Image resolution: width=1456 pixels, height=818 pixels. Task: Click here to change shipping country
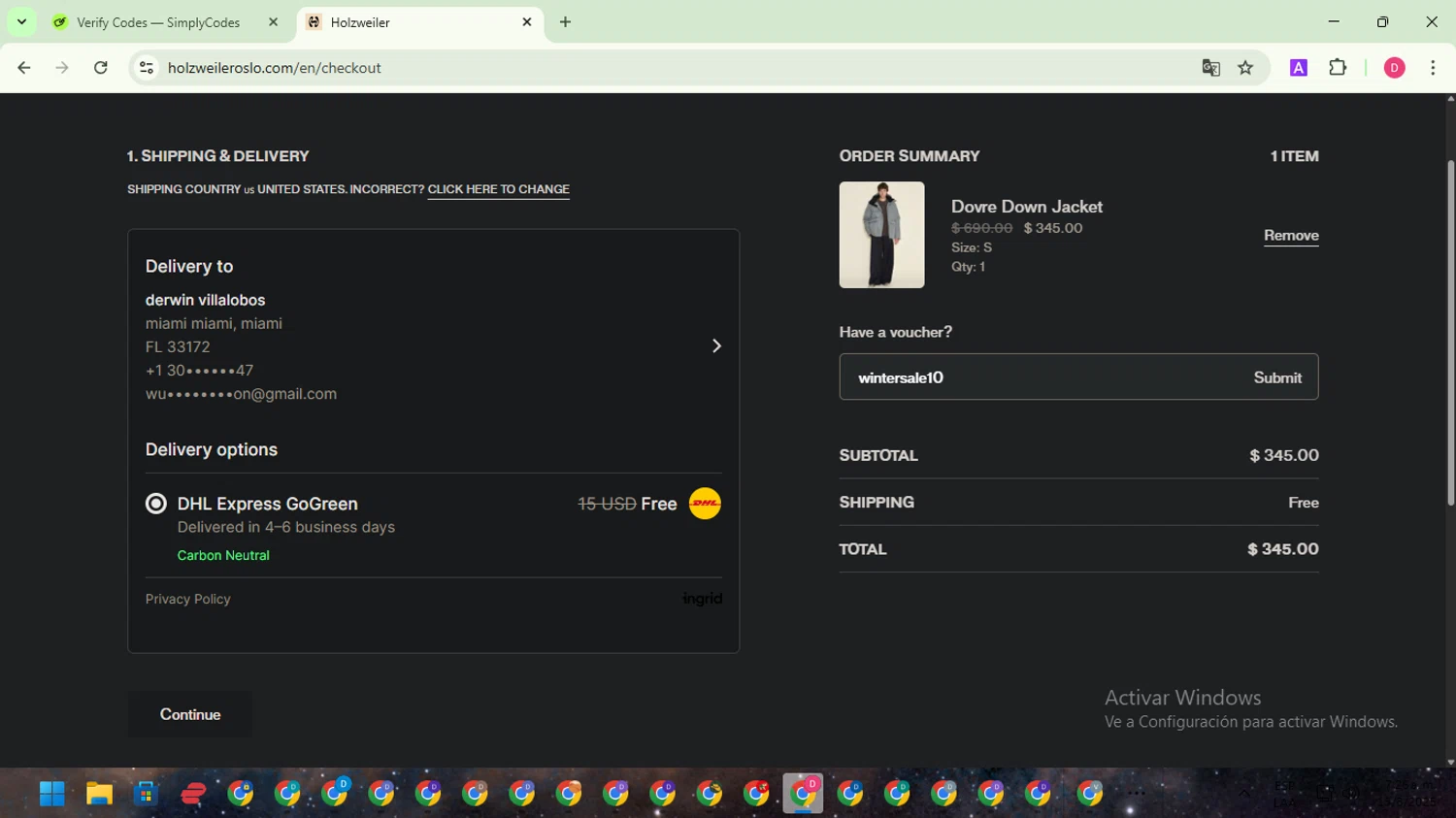[498, 189]
